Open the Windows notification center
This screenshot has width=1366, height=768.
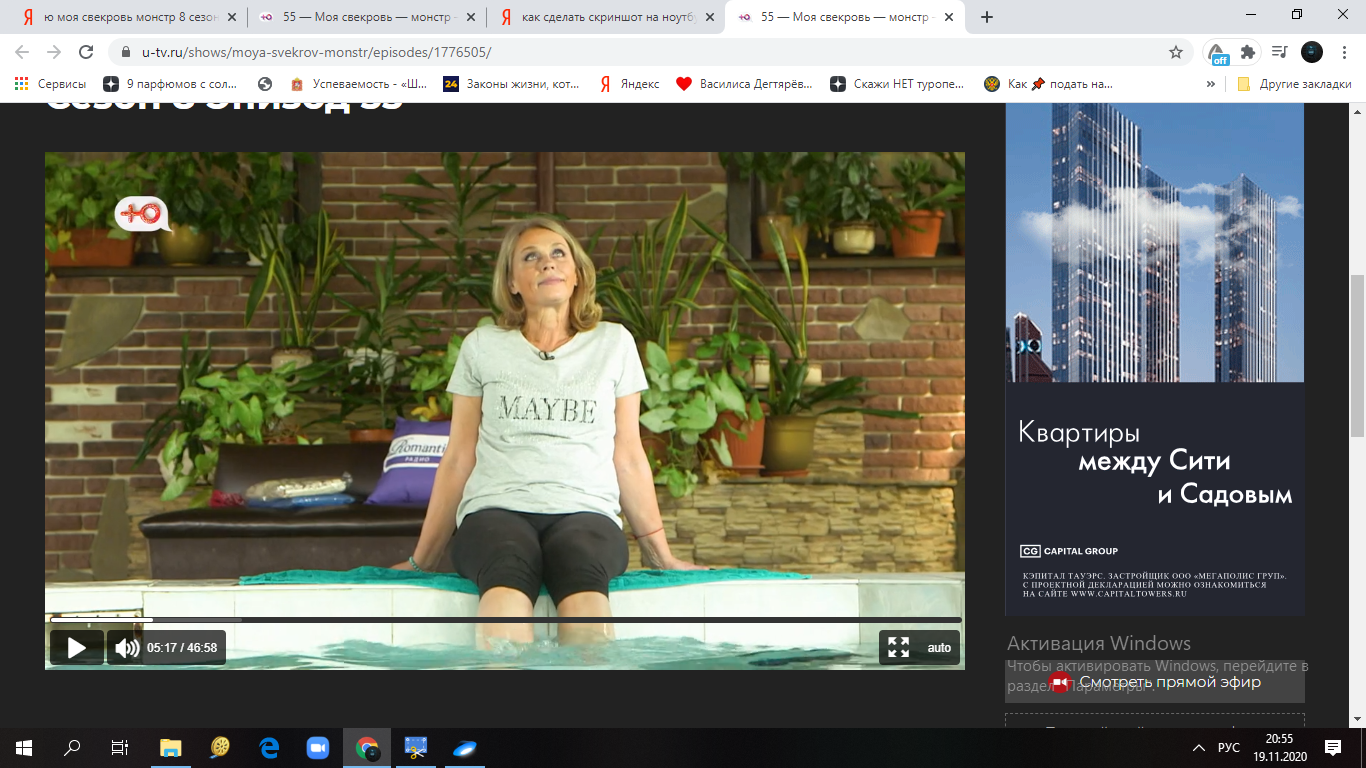(1332, 747)
